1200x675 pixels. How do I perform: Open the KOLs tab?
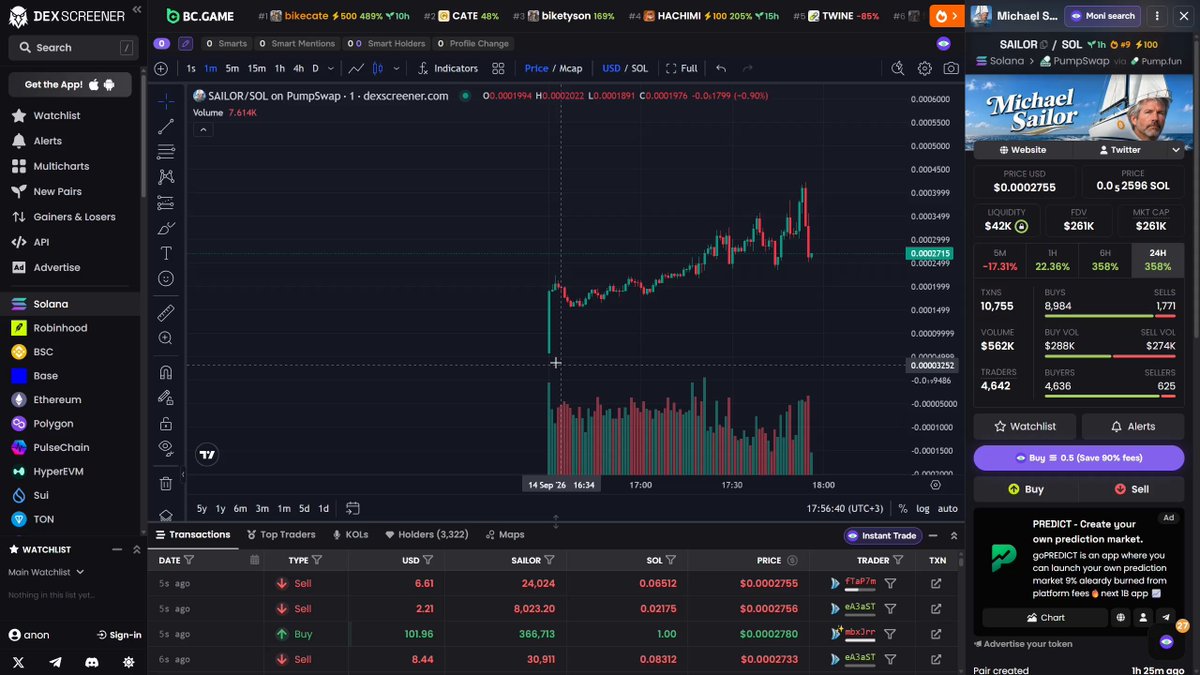tap(351, 535)
